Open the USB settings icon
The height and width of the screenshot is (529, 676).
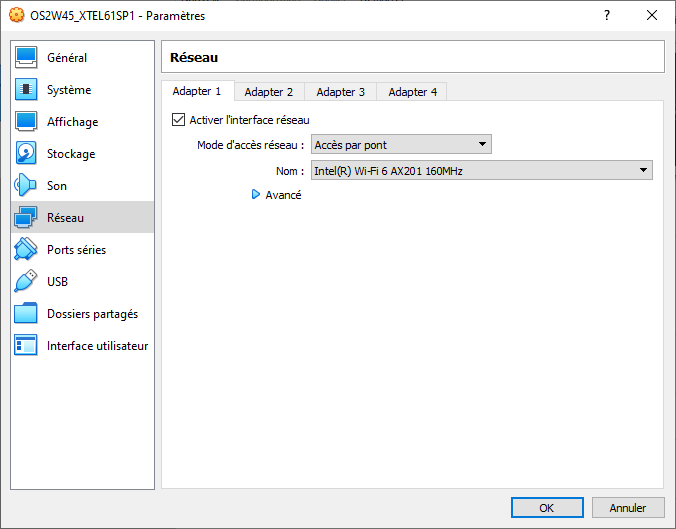coord(27,282)
